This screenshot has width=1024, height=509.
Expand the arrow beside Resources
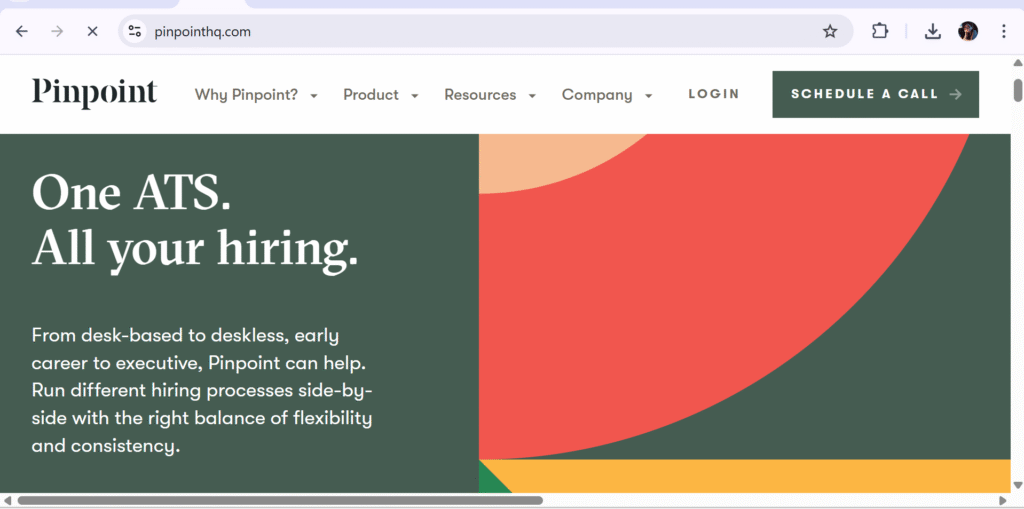pyautogui.click(x=532, y=96)
